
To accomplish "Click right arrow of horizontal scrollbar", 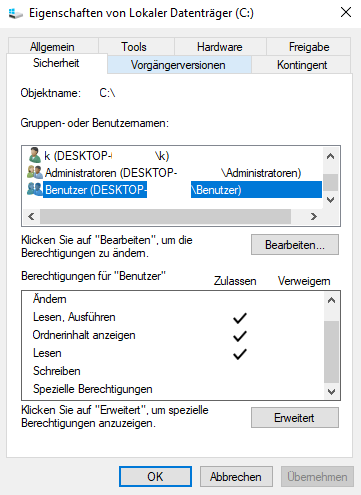I will 314,217.
